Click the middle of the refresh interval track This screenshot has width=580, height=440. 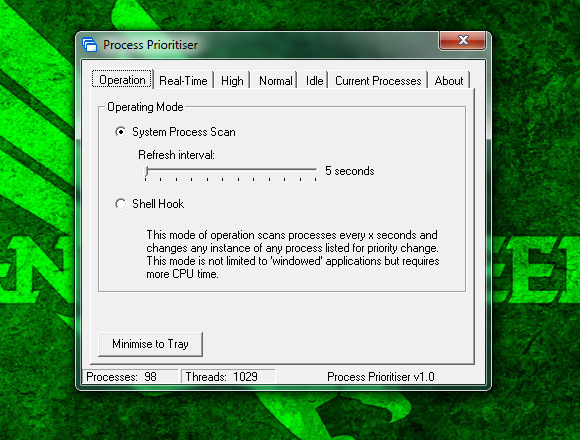231,169
